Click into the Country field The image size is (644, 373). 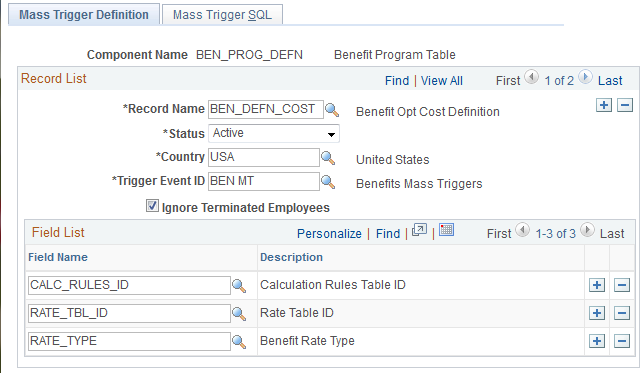[x=264, y=158]
